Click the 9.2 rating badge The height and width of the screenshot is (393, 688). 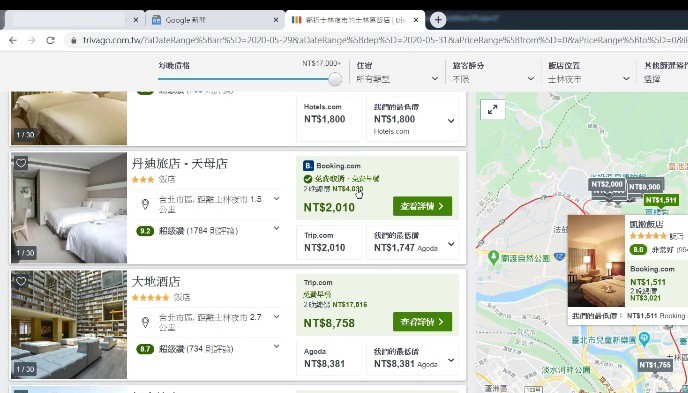pos(145,231)
